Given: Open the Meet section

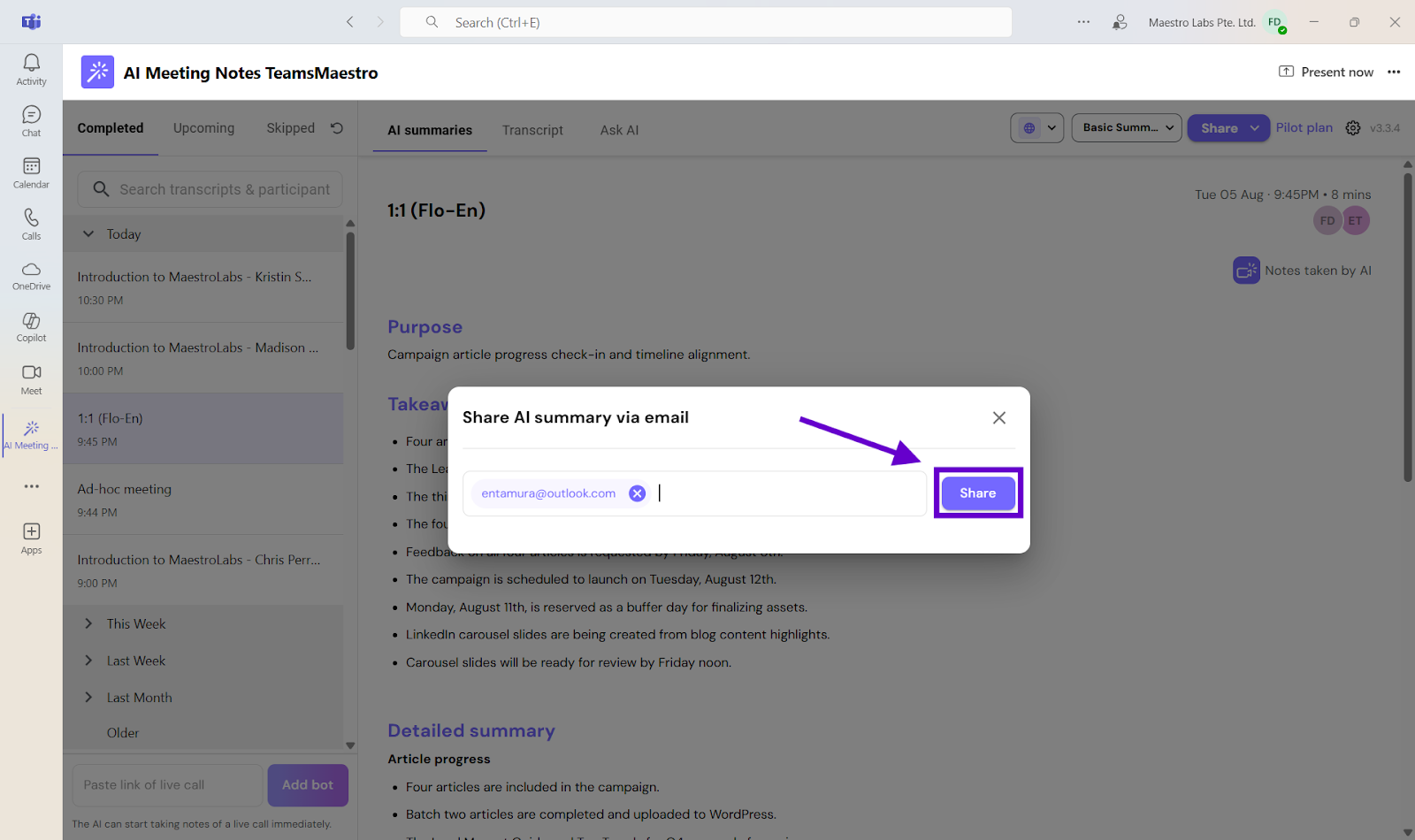Looking at the screenshot, I should (x=31, y=379).
